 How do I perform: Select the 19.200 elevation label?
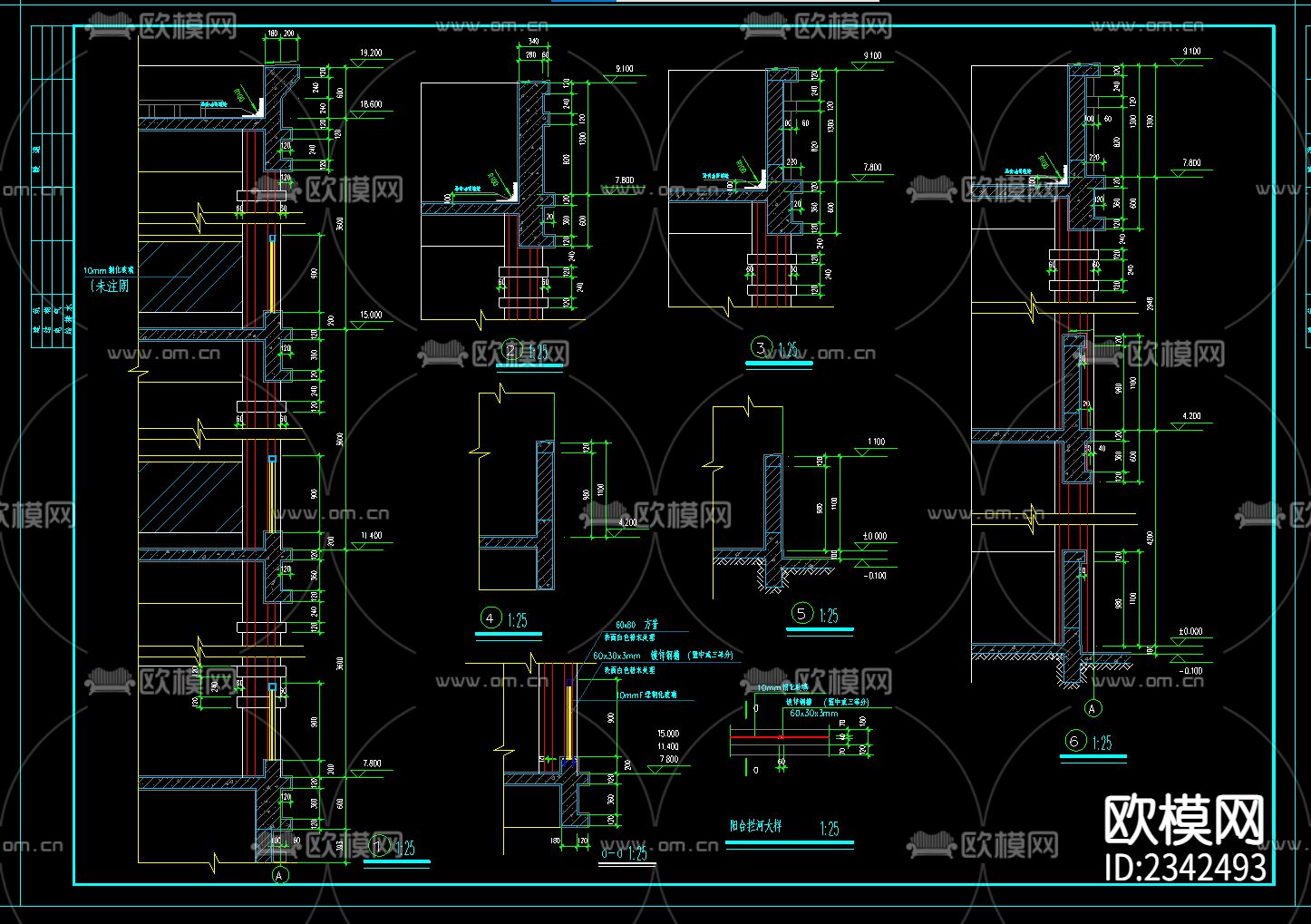371,53
